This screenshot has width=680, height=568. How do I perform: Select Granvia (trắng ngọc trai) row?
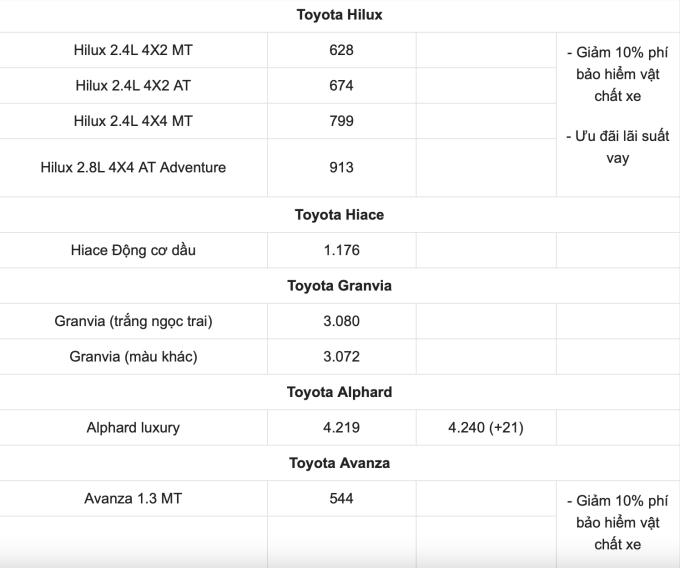pyautogui.click(x=133, y=321)
